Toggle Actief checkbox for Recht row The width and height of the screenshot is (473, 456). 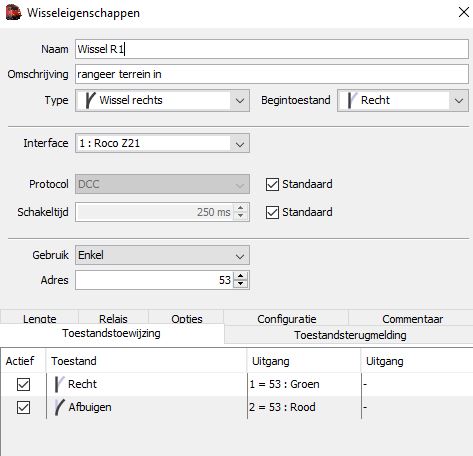click(23, 384)
